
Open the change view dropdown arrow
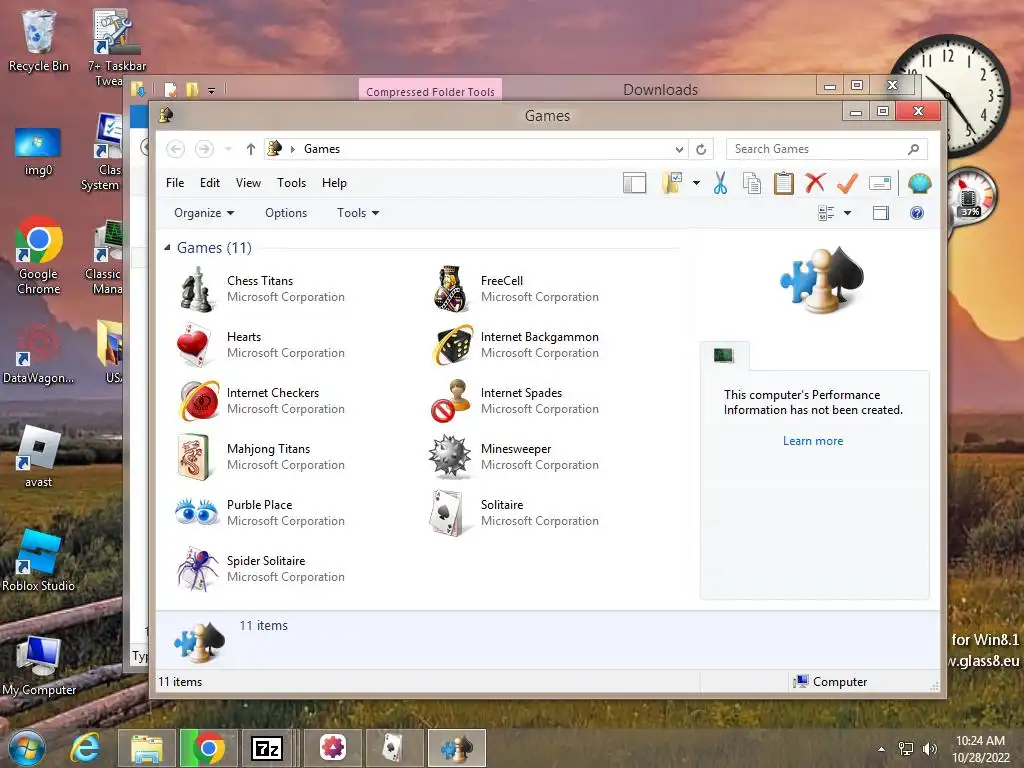(848, 213)
